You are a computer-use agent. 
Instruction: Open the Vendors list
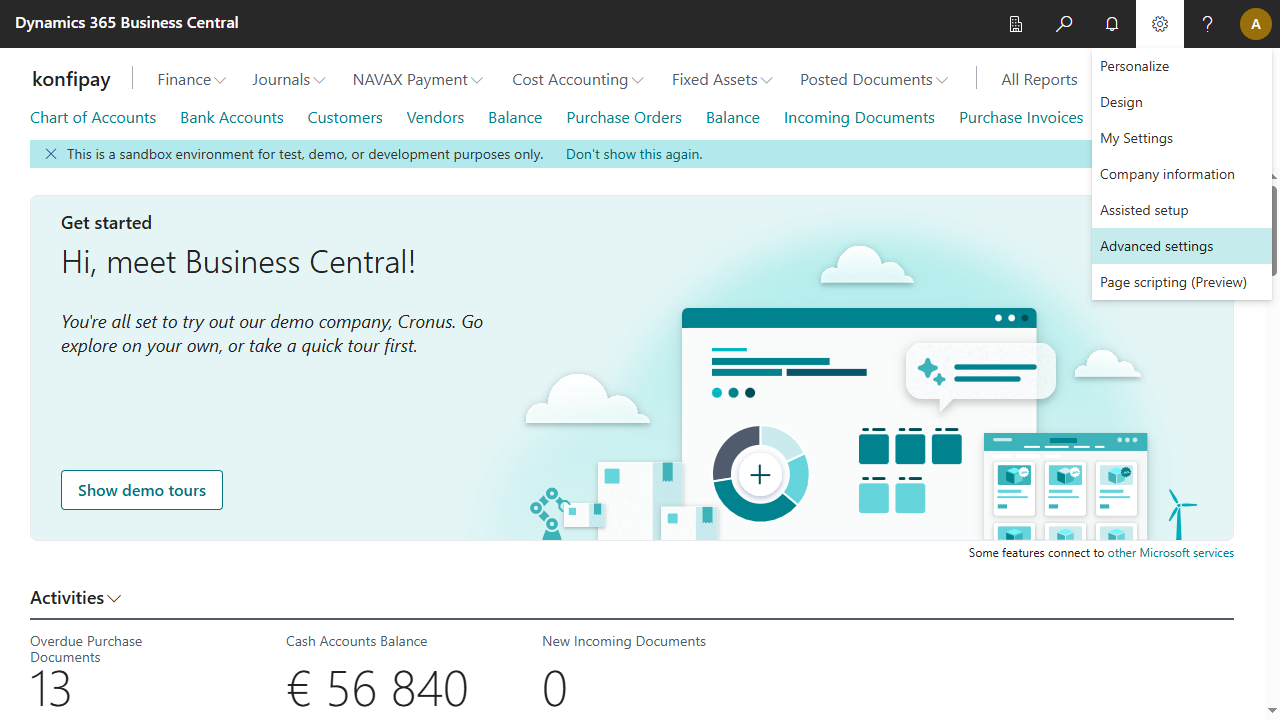[435, 118]
